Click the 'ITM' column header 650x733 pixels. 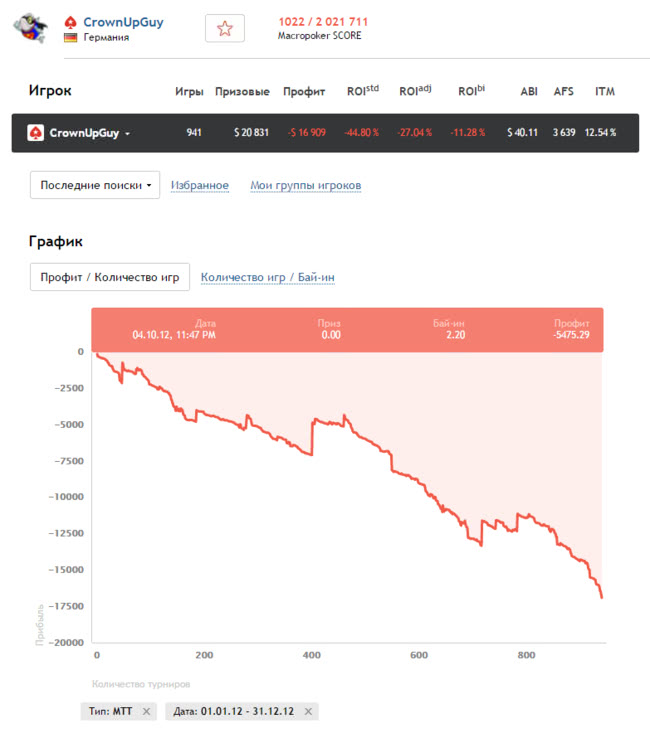pyautogui.click(x=605, y=92)
